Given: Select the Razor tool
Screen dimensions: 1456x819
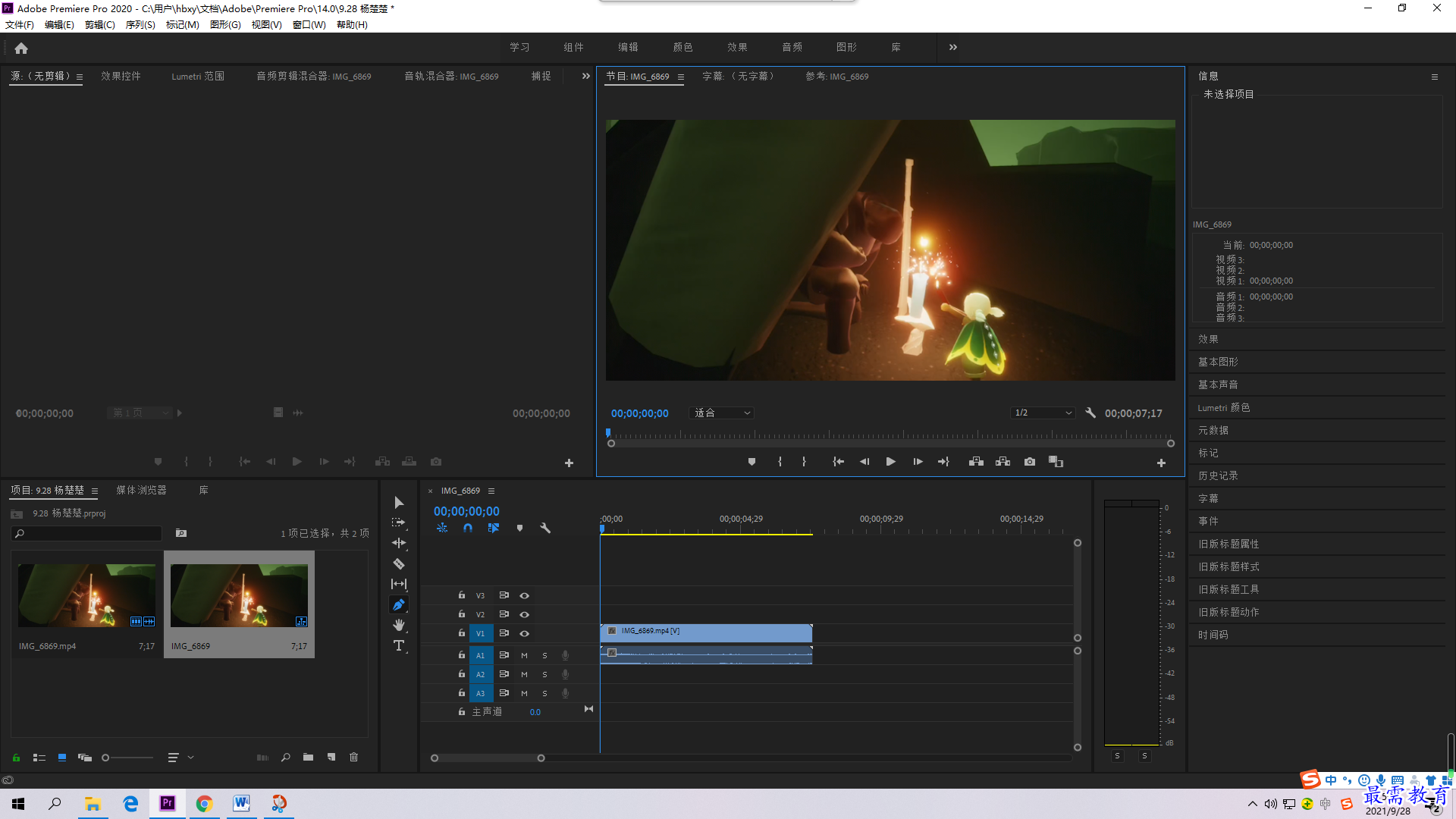Looking at the screenshot, I should 399,563.
